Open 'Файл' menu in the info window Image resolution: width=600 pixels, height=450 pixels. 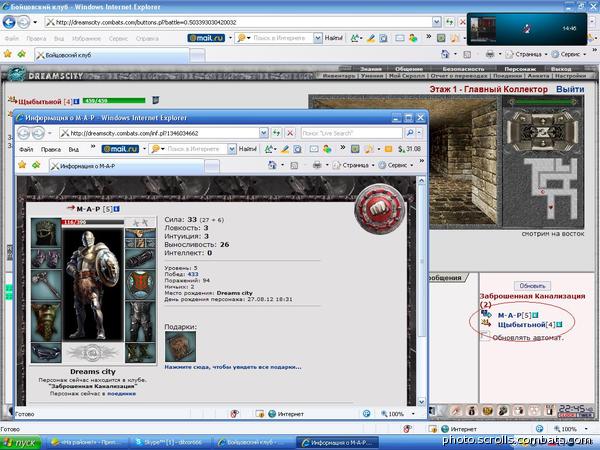point(26,149)
